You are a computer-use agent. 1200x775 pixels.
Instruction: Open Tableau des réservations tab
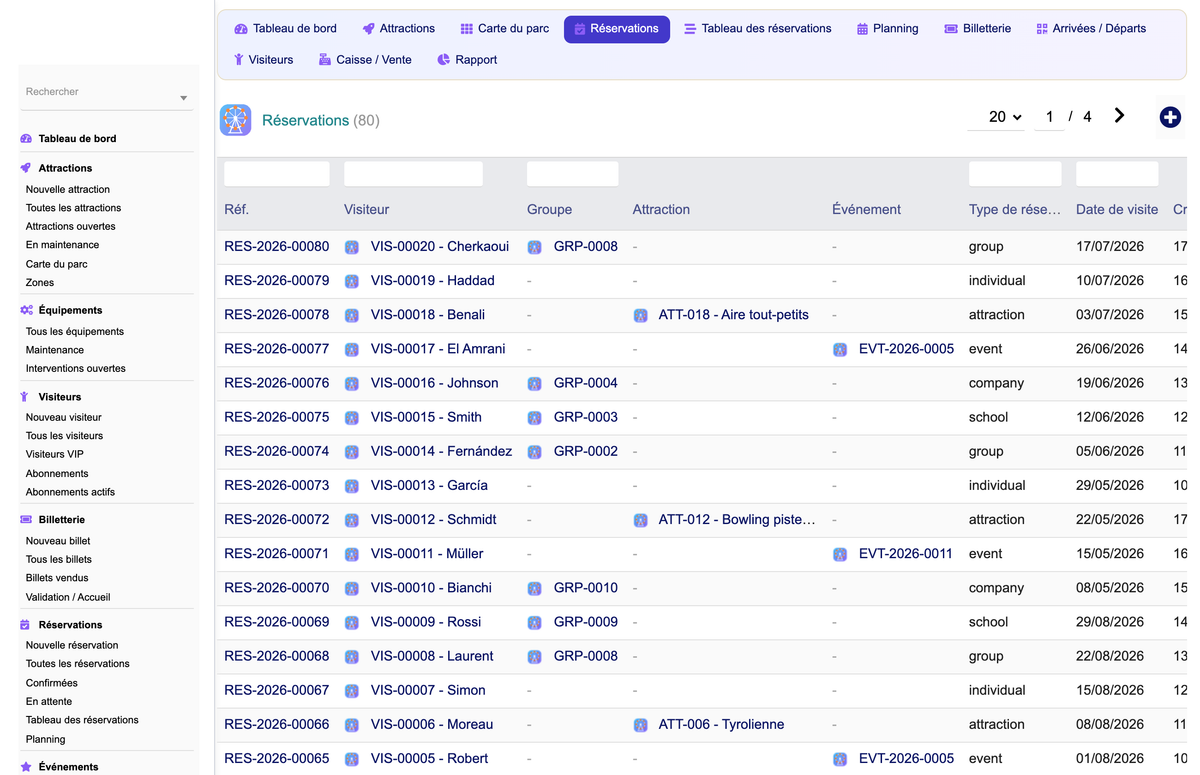click(x=757, y=29)
